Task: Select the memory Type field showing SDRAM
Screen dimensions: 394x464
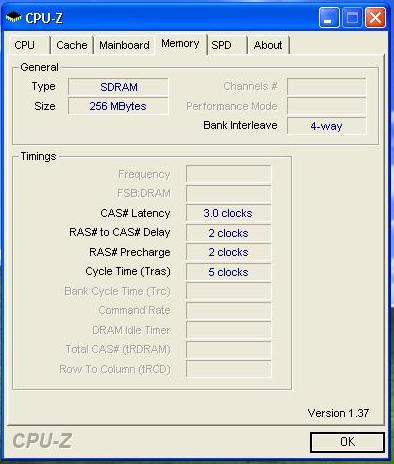Action: (118, 87)
